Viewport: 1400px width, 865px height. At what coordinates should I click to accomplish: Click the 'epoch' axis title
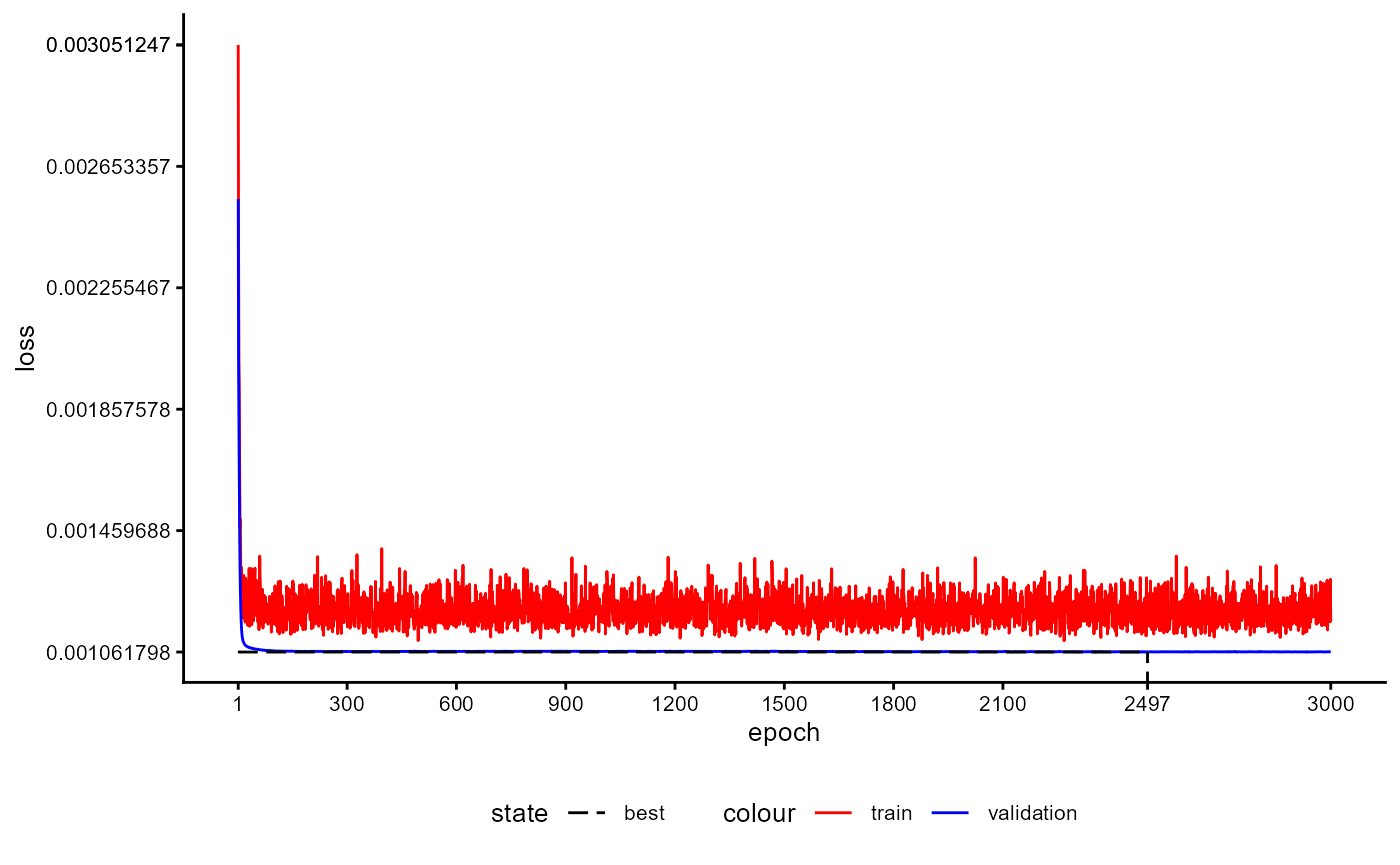784,733
